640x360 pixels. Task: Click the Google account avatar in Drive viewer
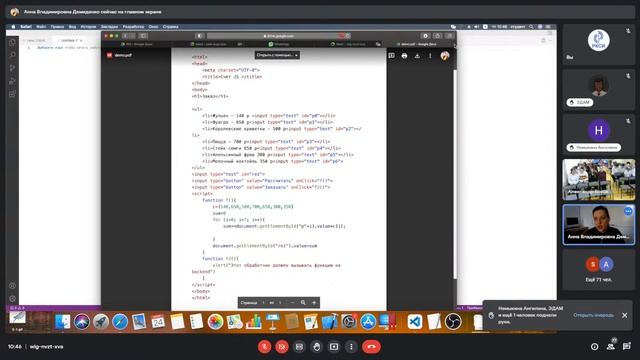pos(445,56)
